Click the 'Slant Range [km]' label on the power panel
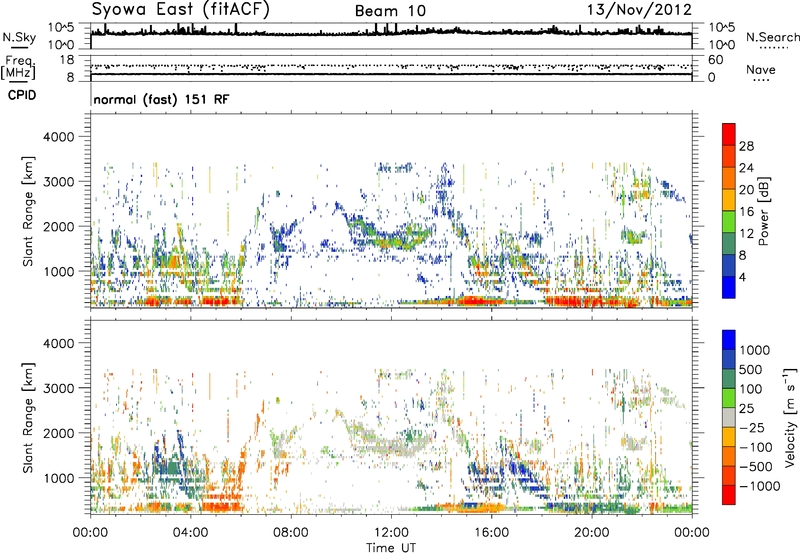This screenshot has height=554, width=800. 28,211
